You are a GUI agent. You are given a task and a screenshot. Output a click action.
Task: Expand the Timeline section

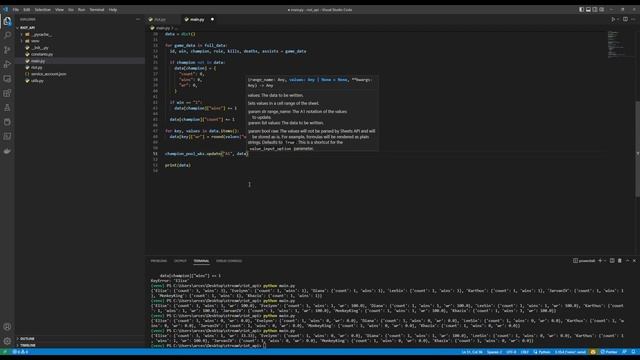tap(27, 345)
